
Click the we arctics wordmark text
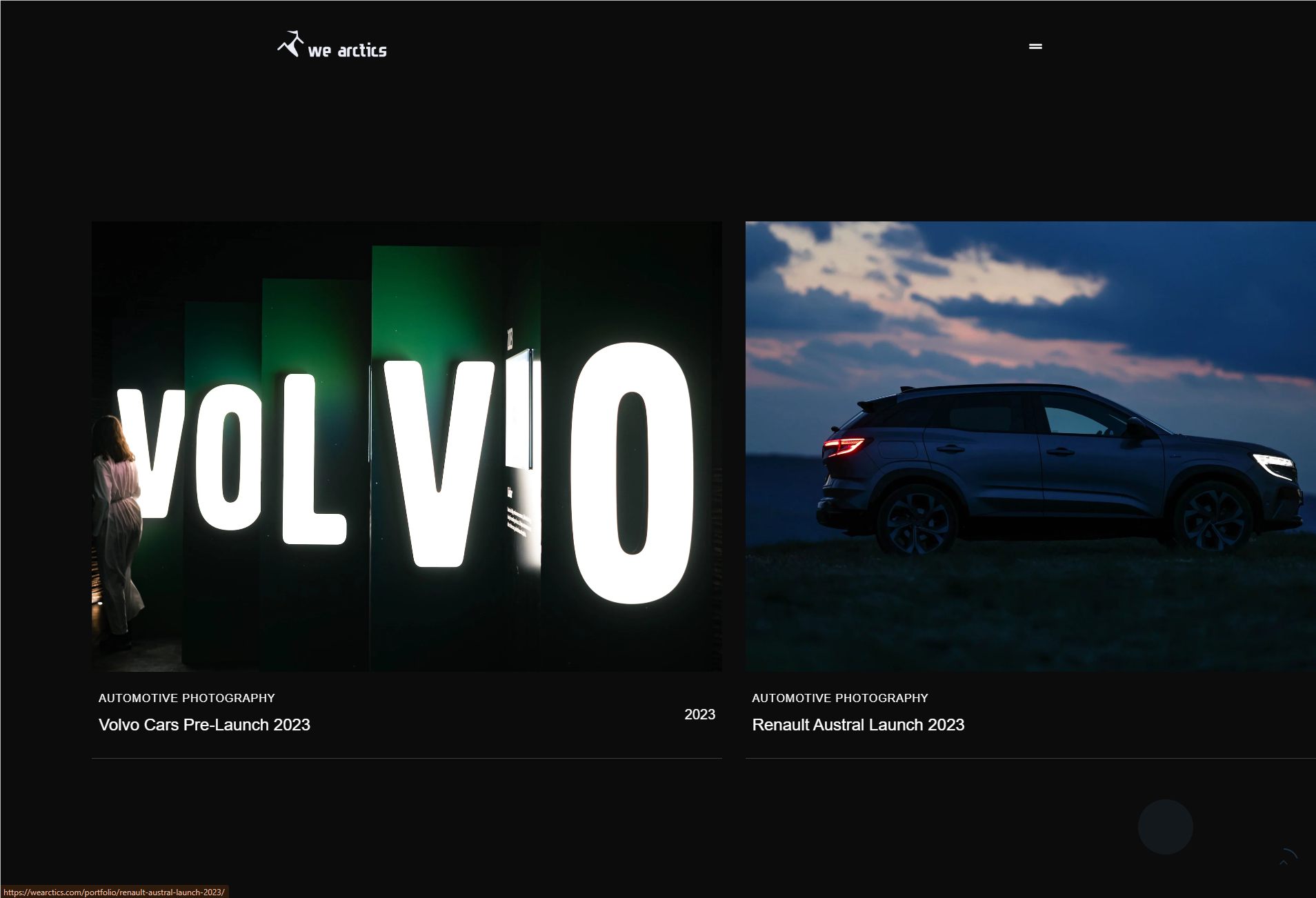pyautogui.click(x=347, y=50)
